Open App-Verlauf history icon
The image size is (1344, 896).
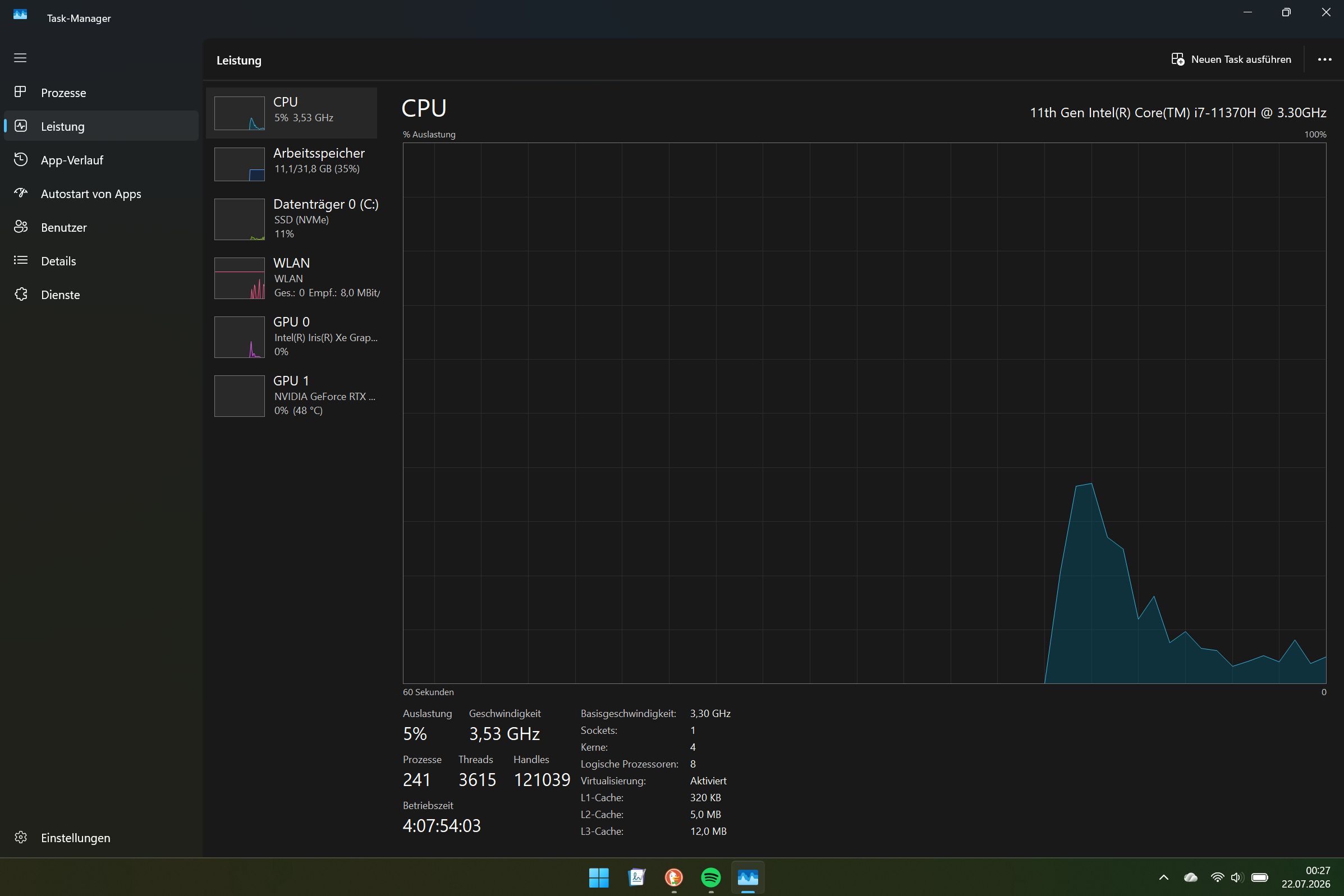[21, 159]
